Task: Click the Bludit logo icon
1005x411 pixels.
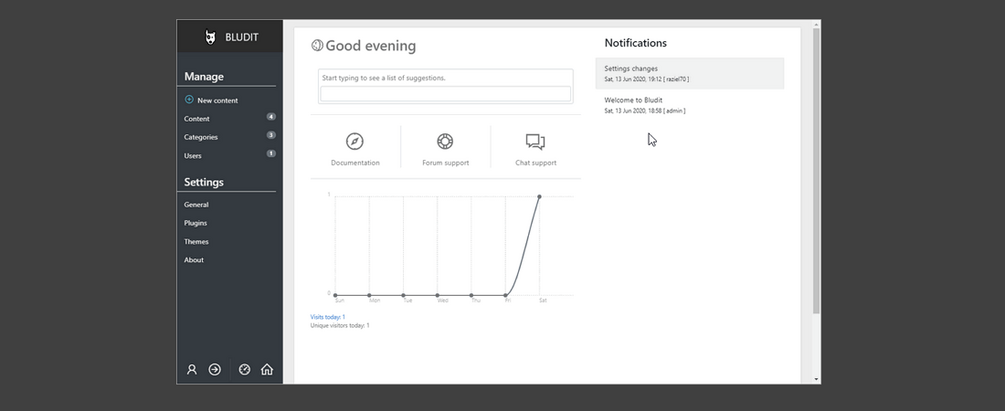Action: pos(210,37)
